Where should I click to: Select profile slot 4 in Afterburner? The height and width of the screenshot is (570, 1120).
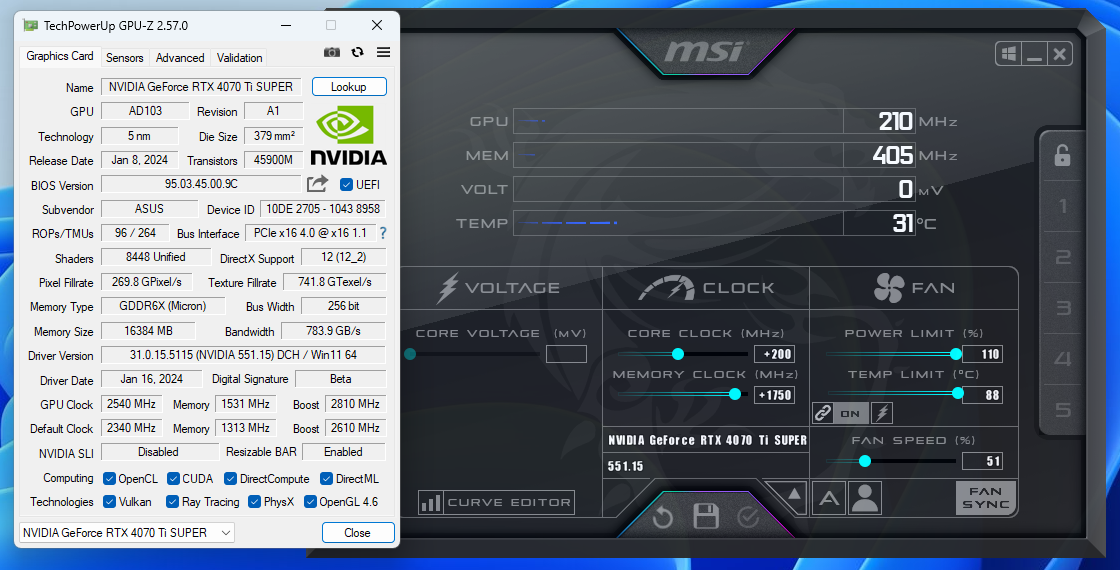click(x=1063, y=359)
